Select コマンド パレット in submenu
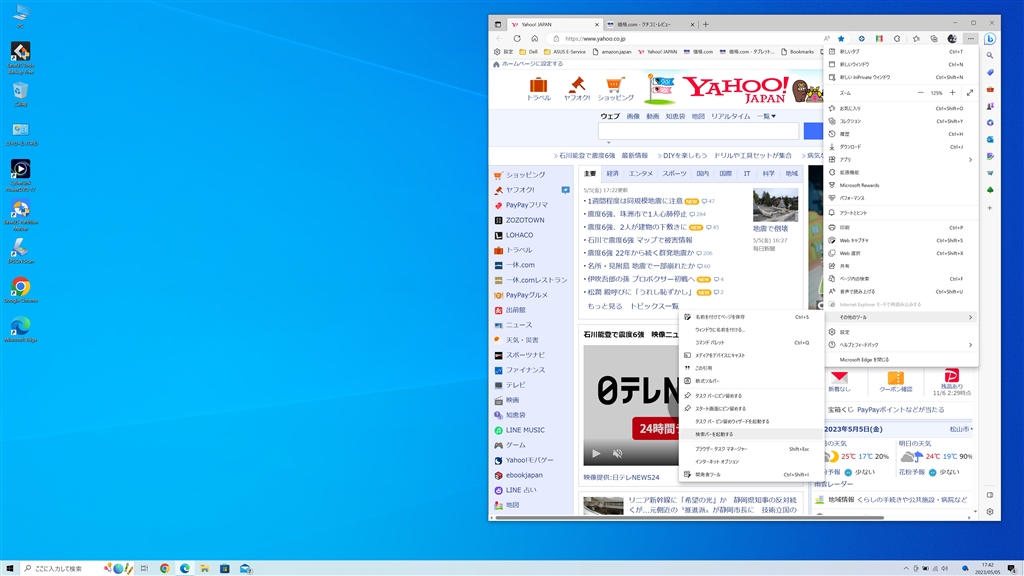Viewport: 1024px width, 576px height. coord(750,343)
